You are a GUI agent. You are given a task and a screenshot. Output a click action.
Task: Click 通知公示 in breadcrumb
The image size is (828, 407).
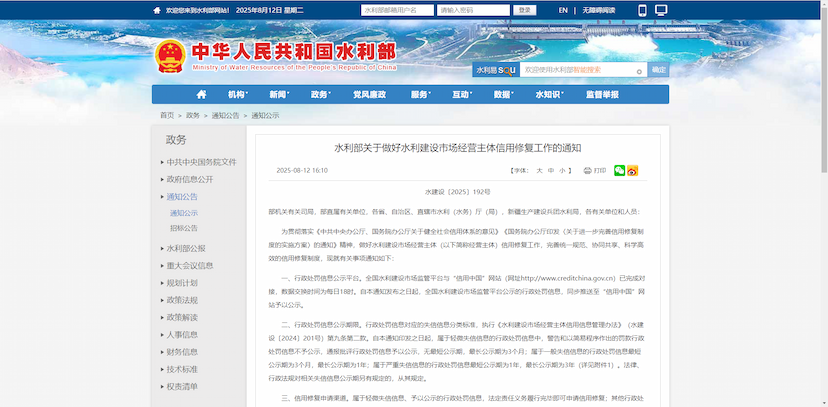[x=265, y=115]
